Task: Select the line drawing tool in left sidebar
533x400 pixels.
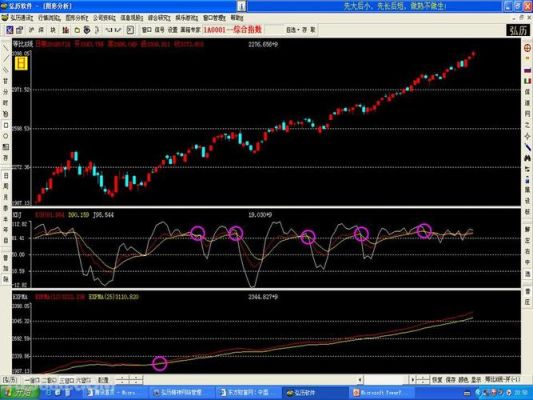Action: (x=6, y=48)
